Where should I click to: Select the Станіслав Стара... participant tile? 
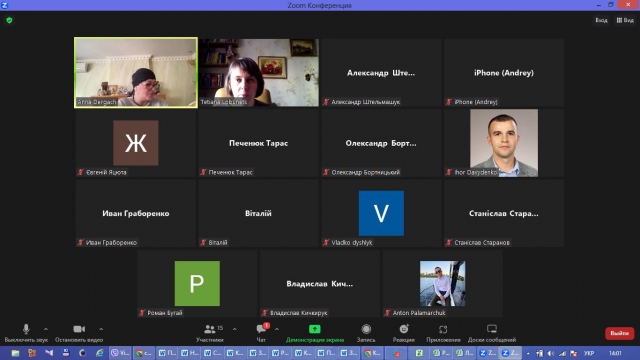coord(504,213)
